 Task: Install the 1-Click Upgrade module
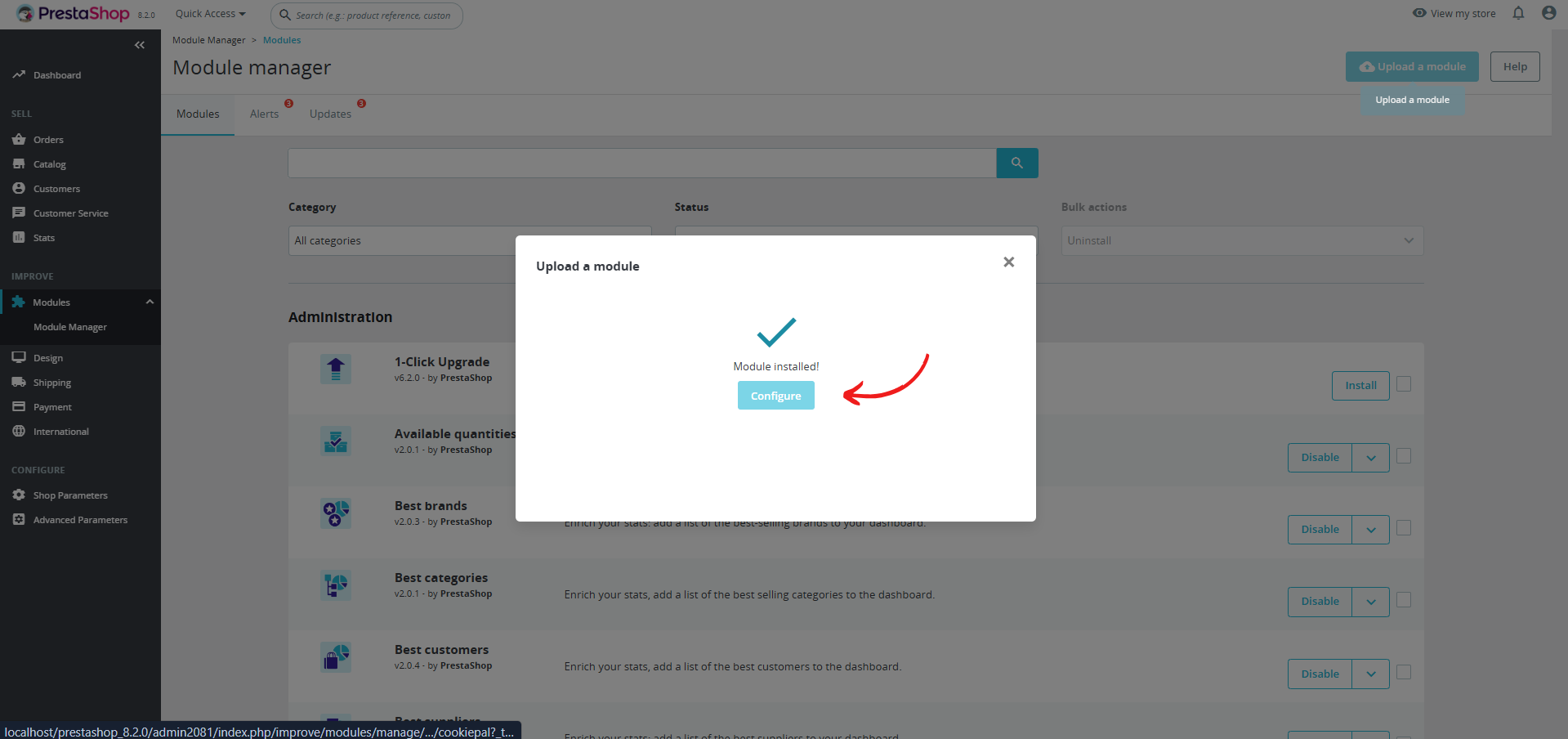(x=1359, y=384)
